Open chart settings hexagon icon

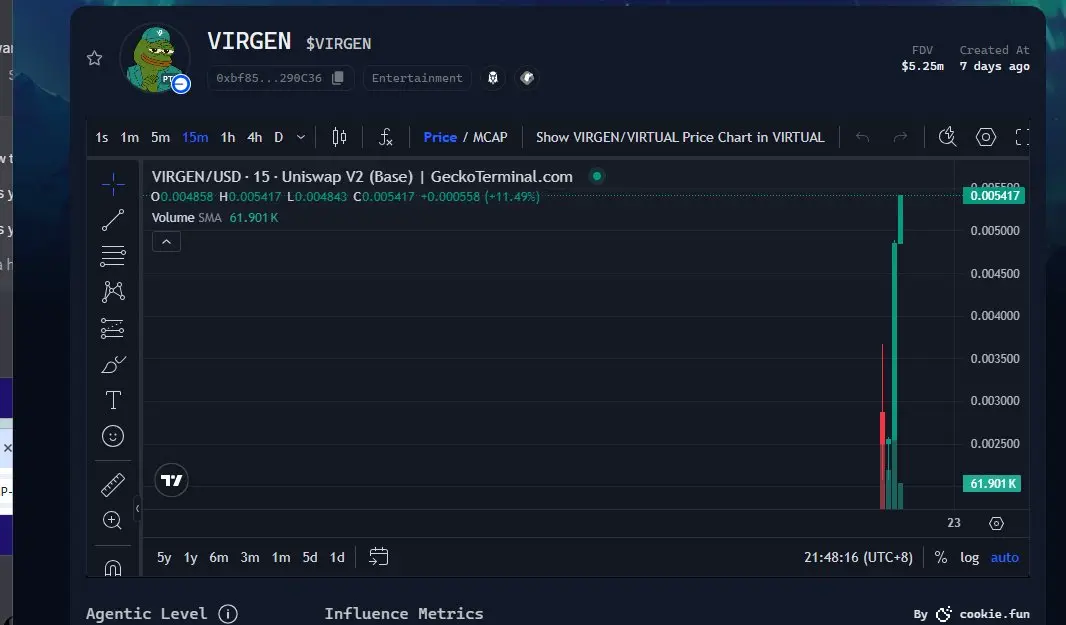pyautogui.click(x=986, y=137)
